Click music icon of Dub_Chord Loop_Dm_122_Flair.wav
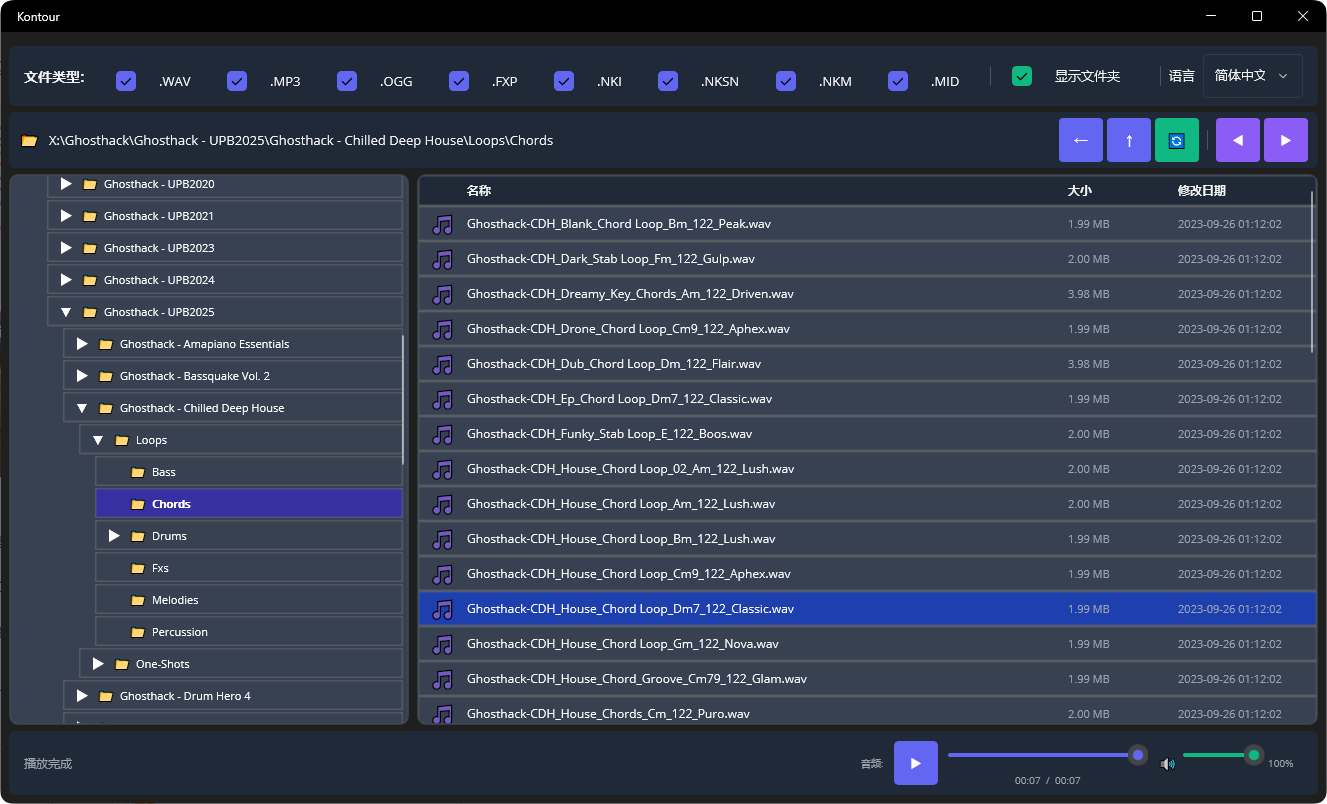Viewport: 1327px width, 804px height. (x=442, y=364)
